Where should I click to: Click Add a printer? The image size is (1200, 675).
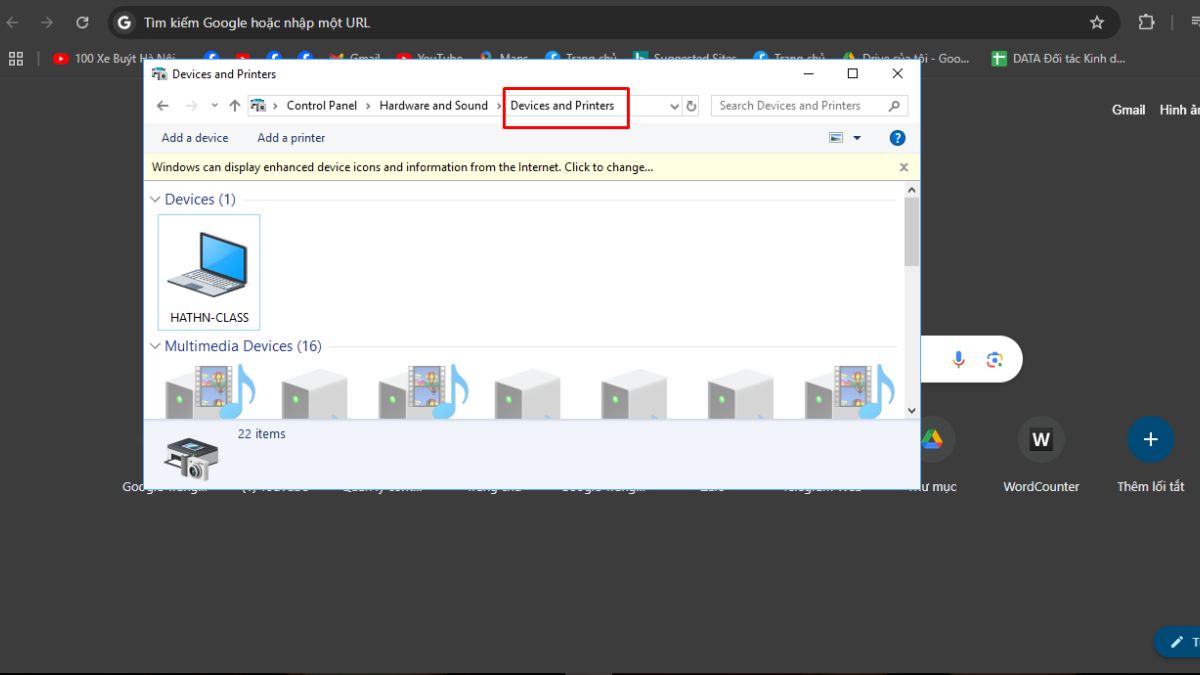[x=291, y=138]
